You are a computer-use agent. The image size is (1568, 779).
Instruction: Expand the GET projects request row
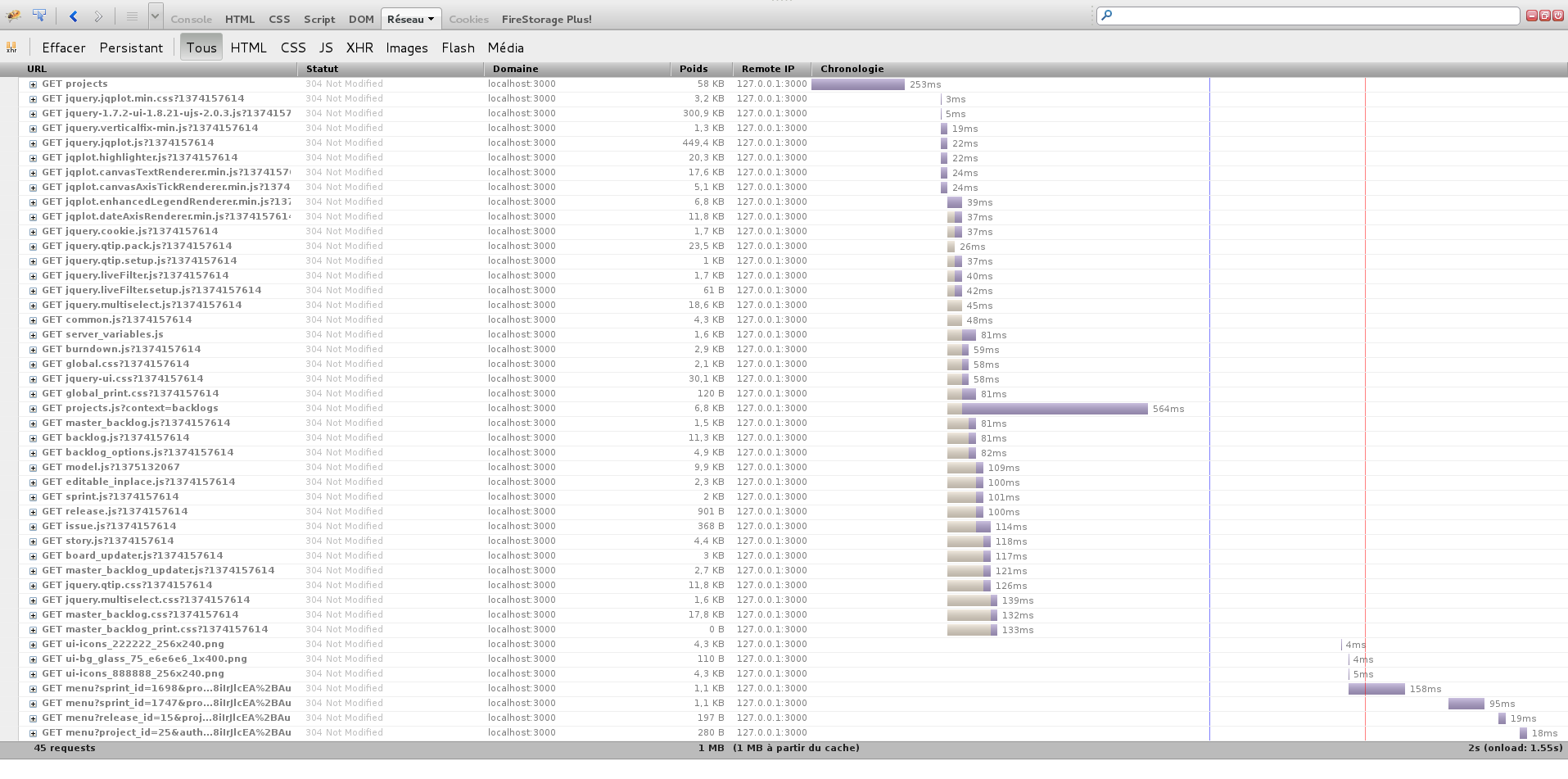pyautogui.click(x=33, y=84)
